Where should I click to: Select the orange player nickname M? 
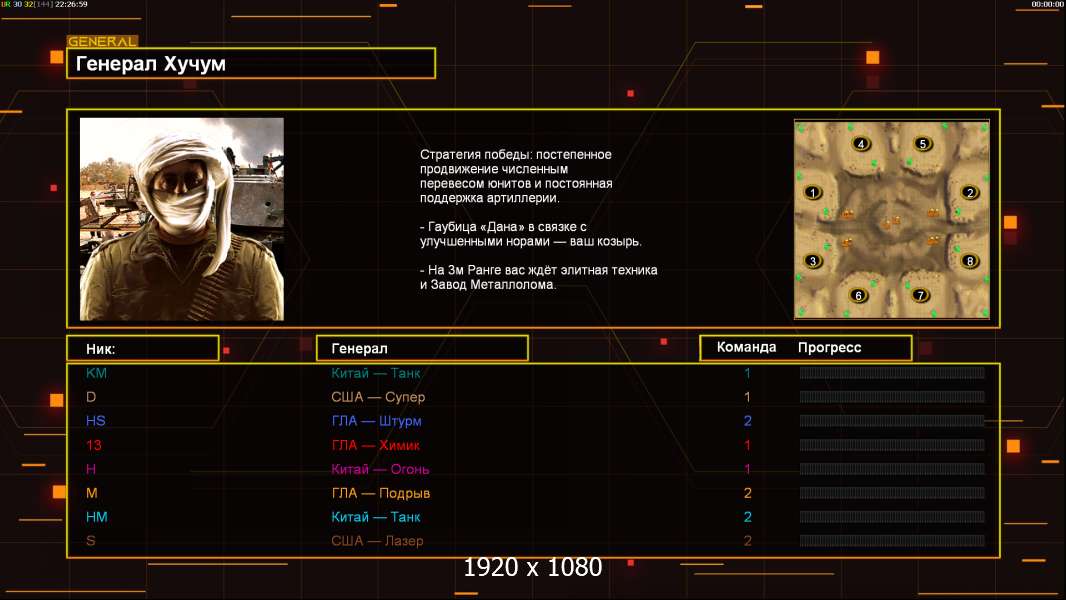pyautogui.click(x=92, y=493)
